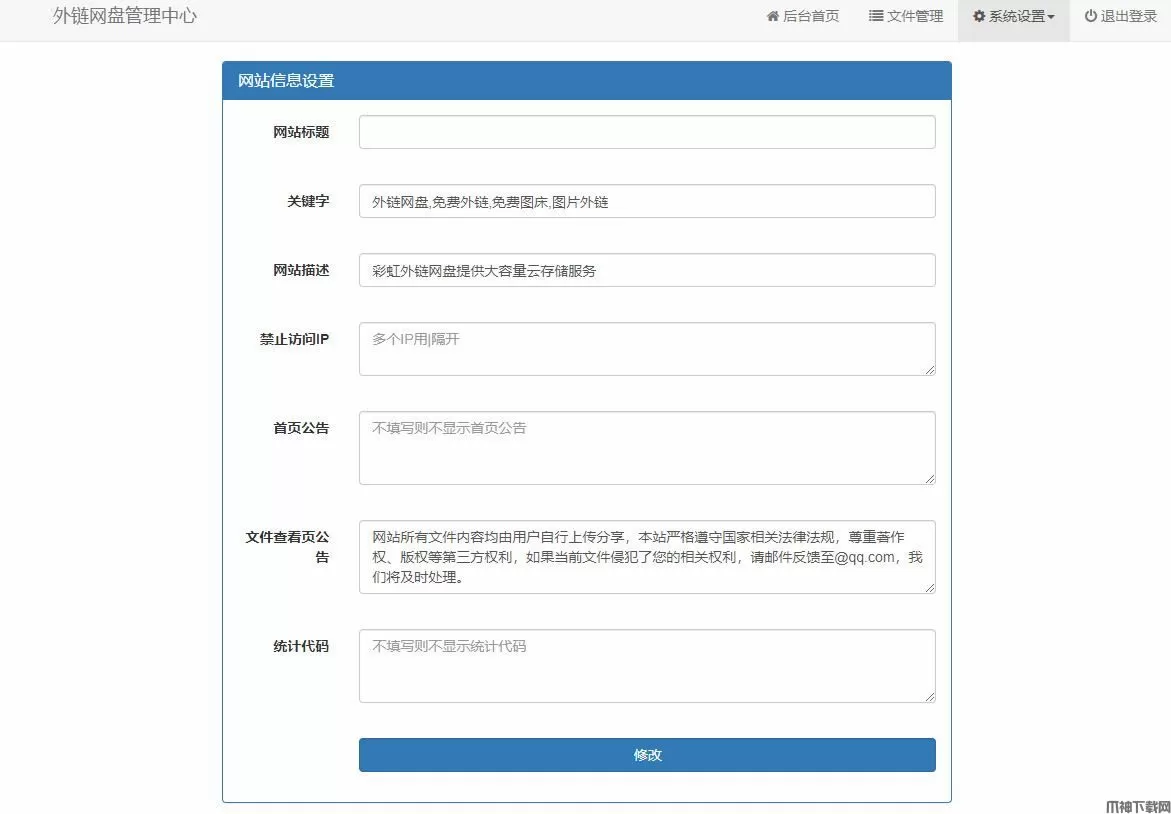Click the 首页公告 textarea resize handle
Screen dimensions: 1171x814
[x=930, y=479]
